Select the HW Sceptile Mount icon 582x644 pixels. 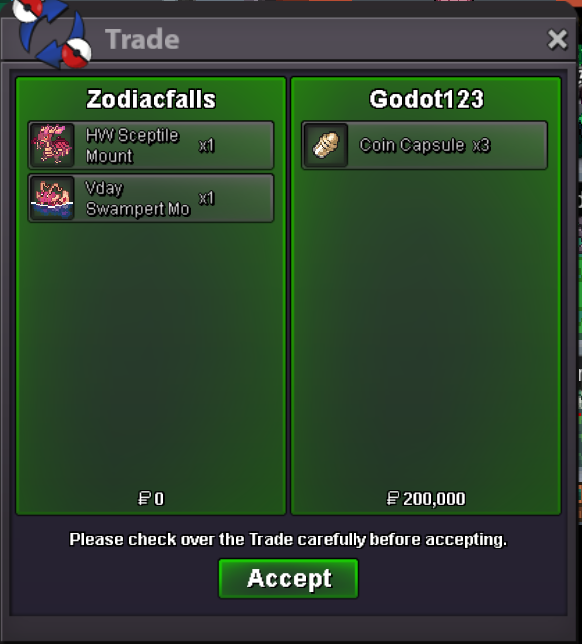pos(52,145)
